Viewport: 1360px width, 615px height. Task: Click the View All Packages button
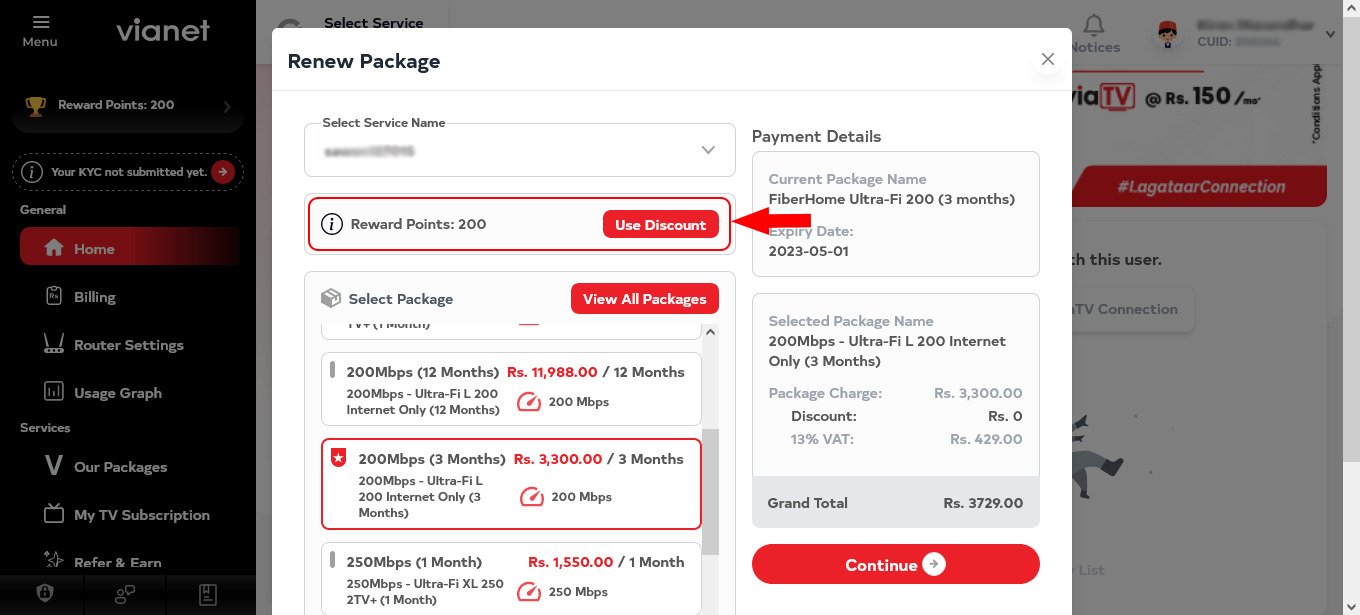[644, 299]
